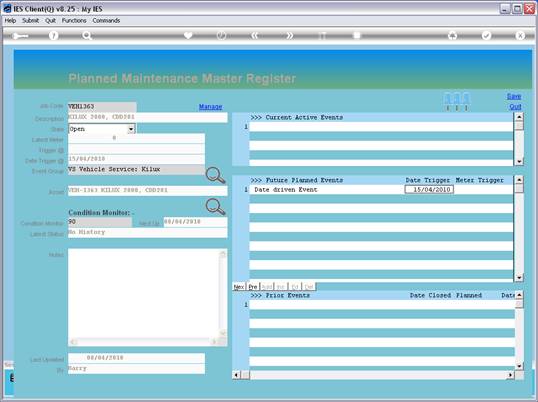Click the Manage link
The height and width of the screenshot is (402, 538).
pos(211,107)
